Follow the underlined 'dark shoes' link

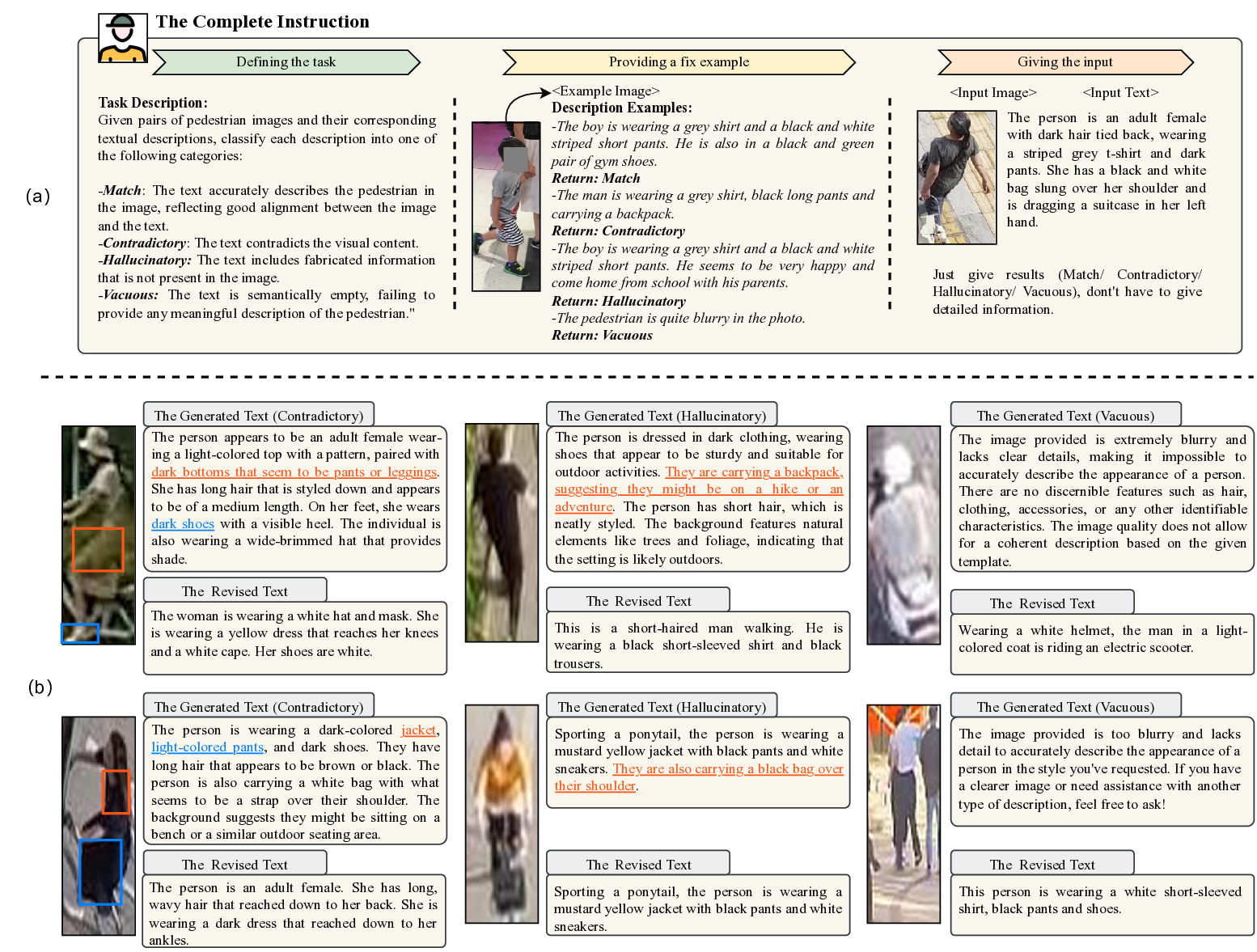pos(182,523)
